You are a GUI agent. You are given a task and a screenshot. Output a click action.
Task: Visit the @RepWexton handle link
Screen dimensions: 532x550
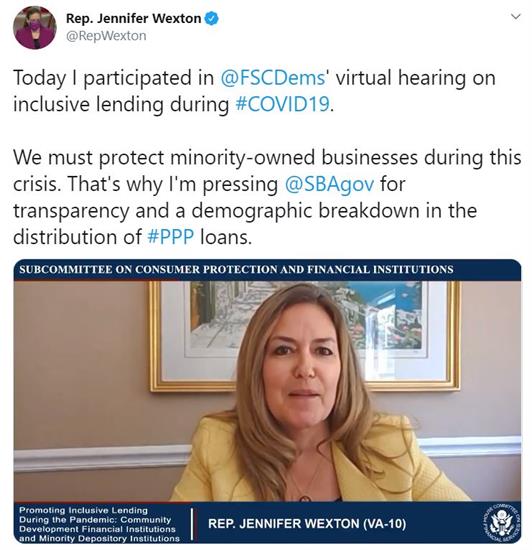(x=106, y=36)
